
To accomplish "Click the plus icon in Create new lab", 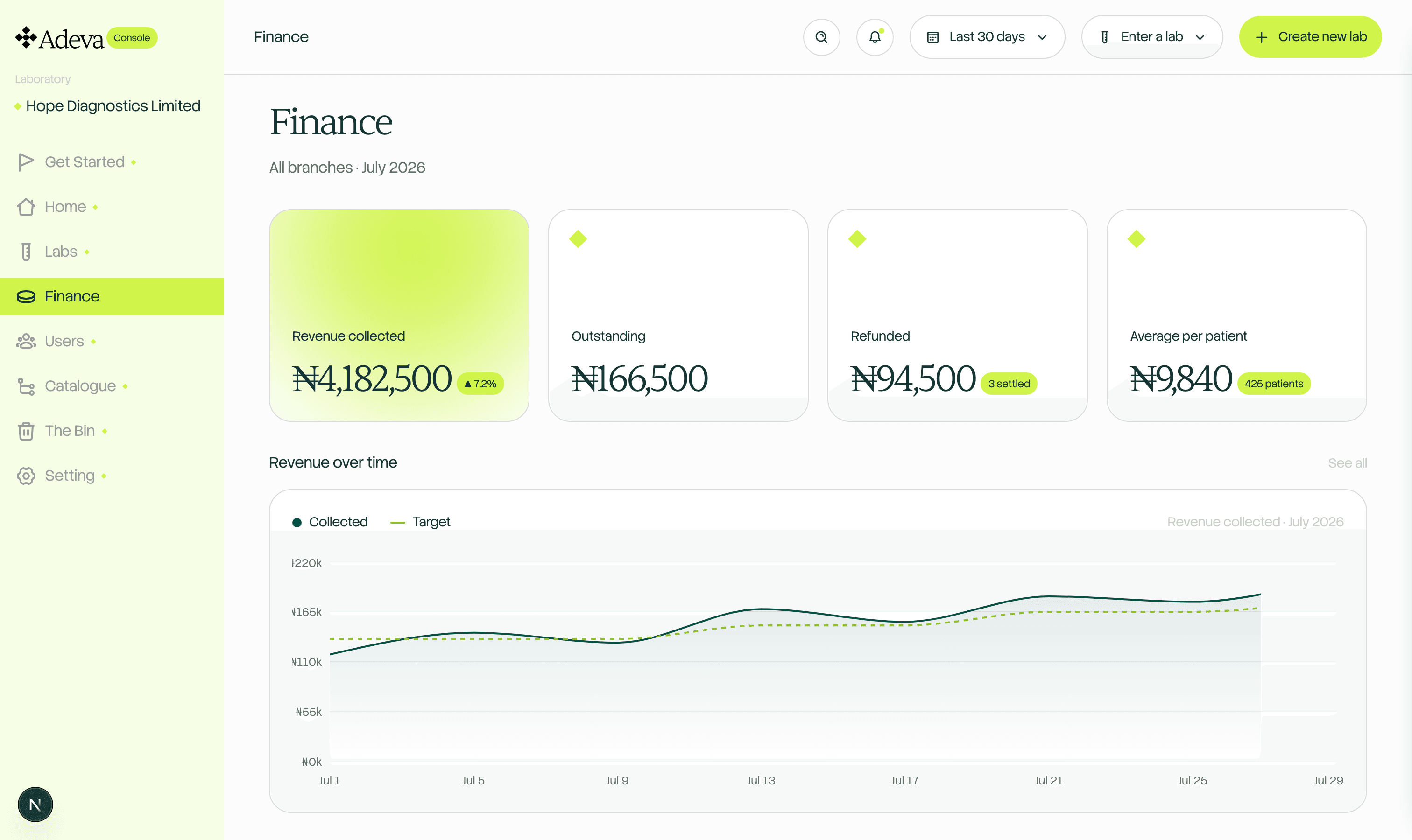I will [x=1261, y=37].
